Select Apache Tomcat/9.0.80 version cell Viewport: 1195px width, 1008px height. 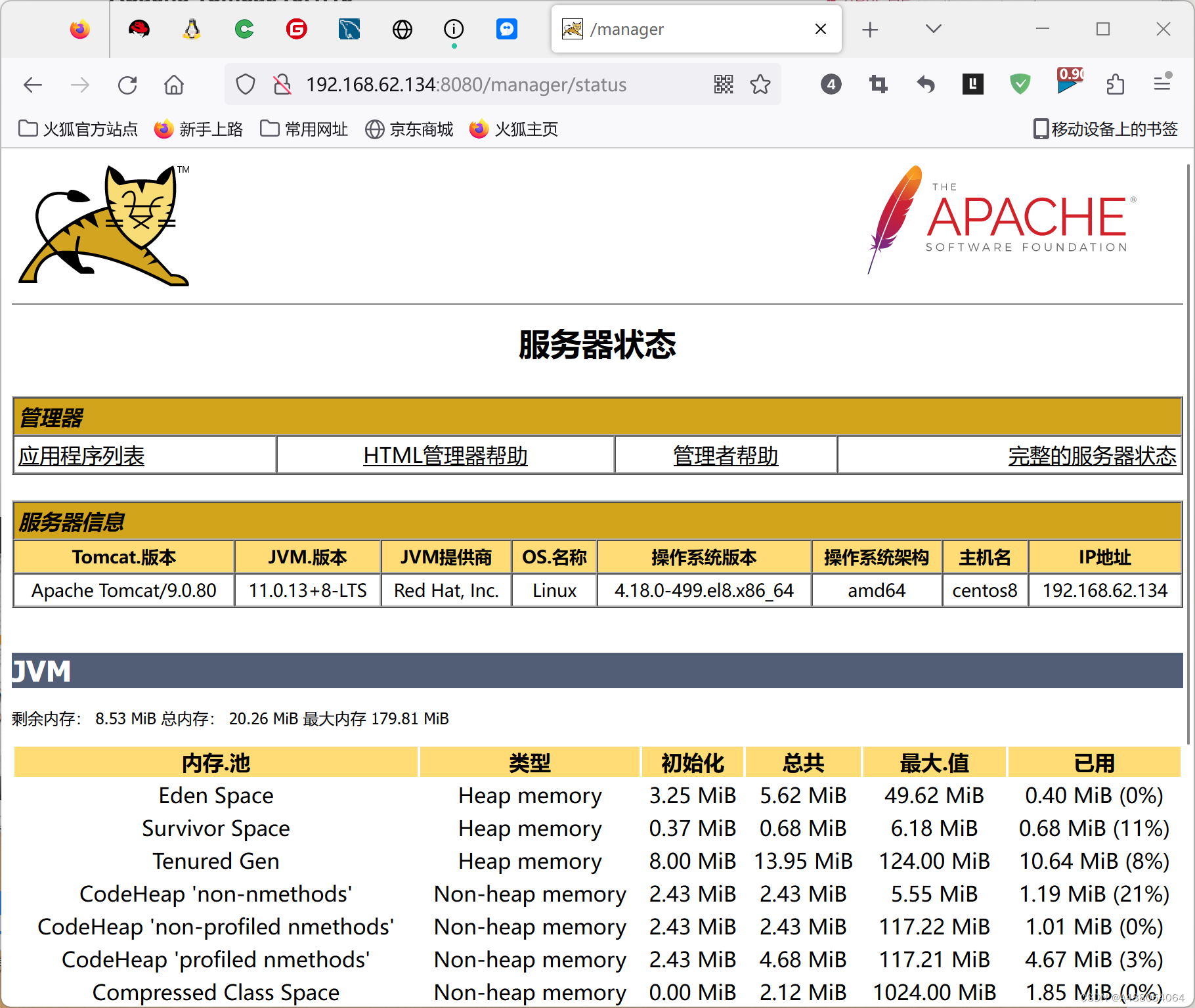coord(124,590)
